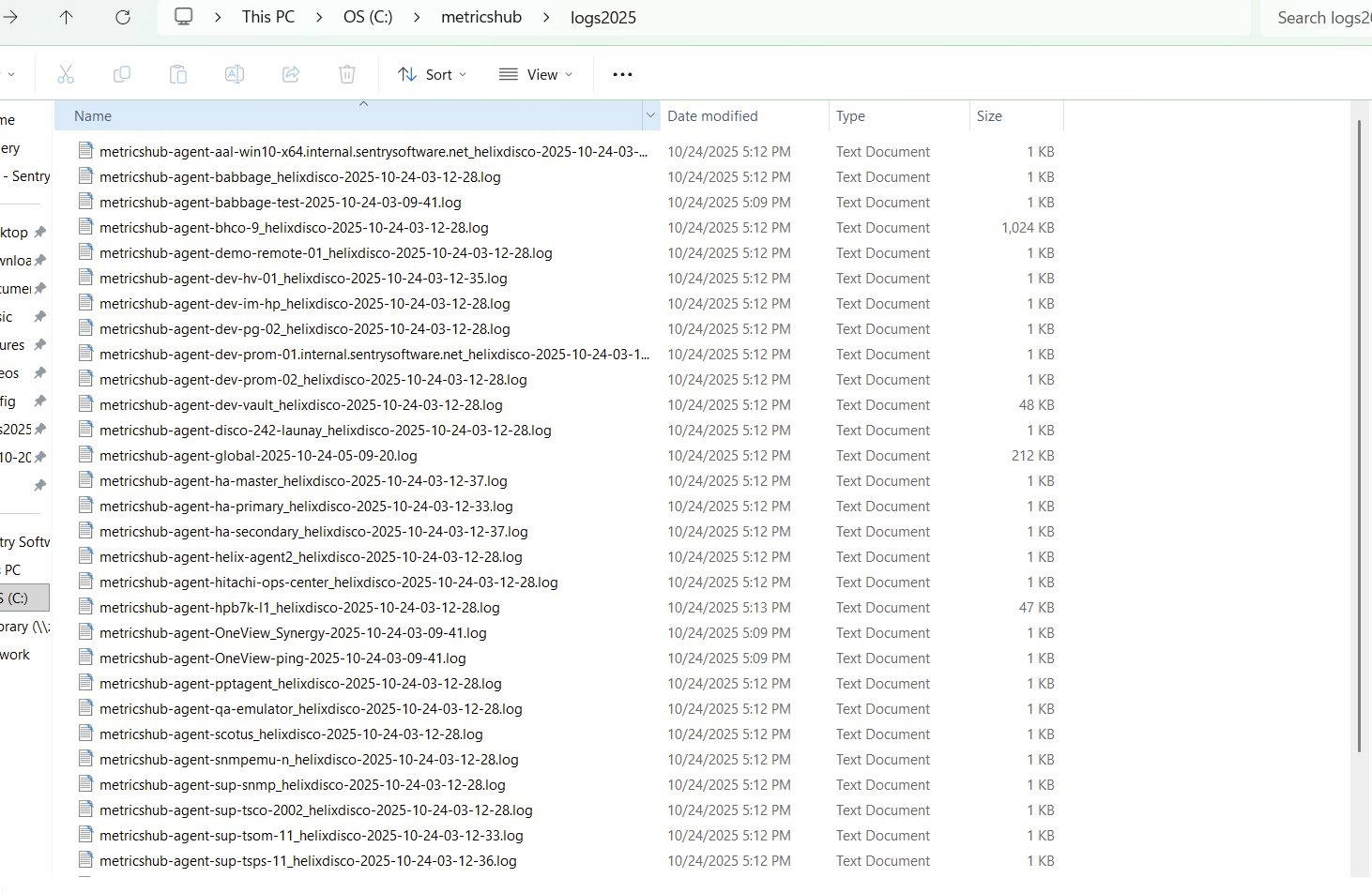The width and height of the screenshot is (1372, 893).
Task: Open the metricshub breadcrumb in the address bar
Action: pyautogui.click(x=481, y=17)
